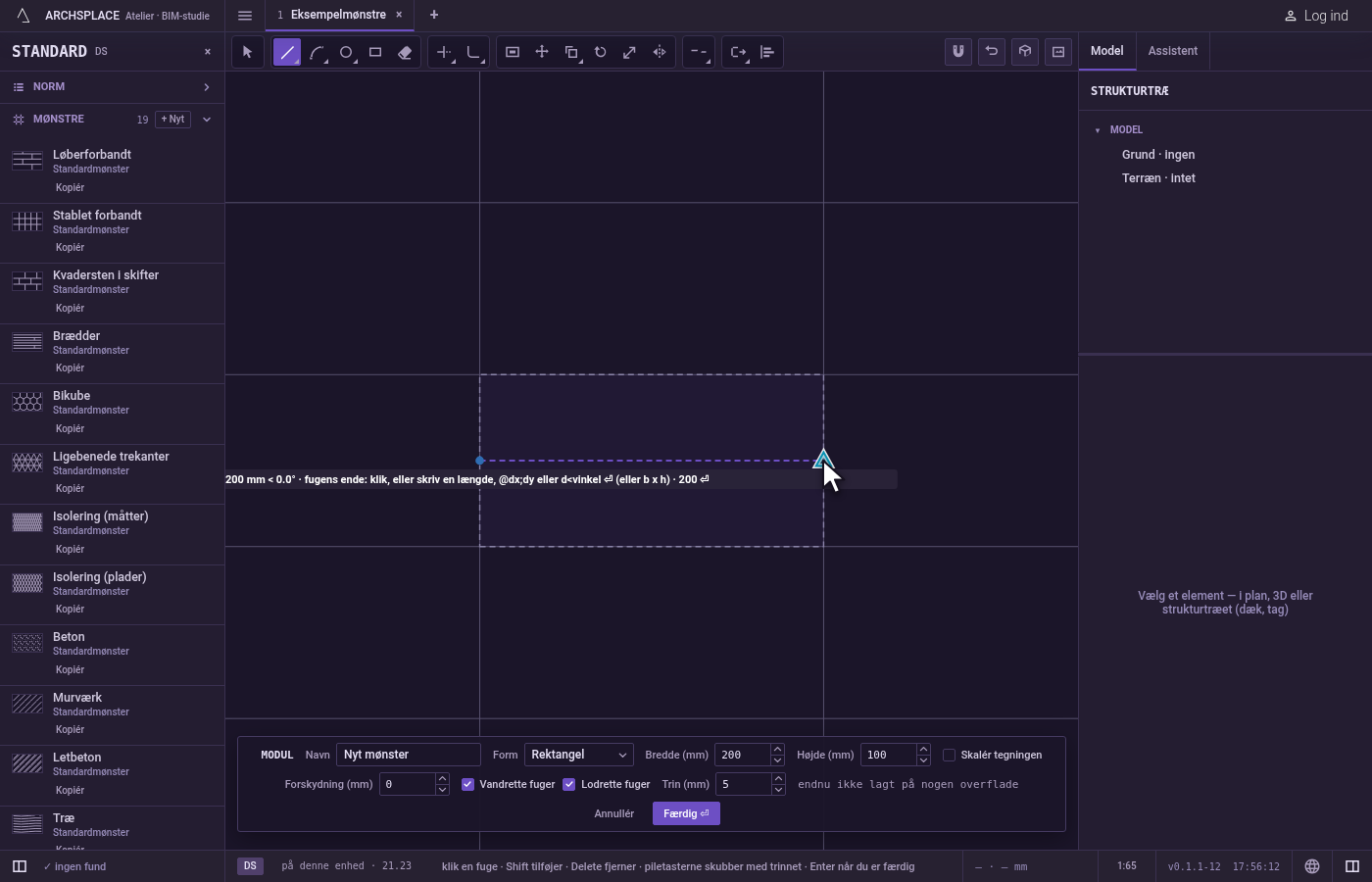Open the Form dropdown set to Rektangel
The height and width of the screenshot is (882, 1372).
click(579, 755)
